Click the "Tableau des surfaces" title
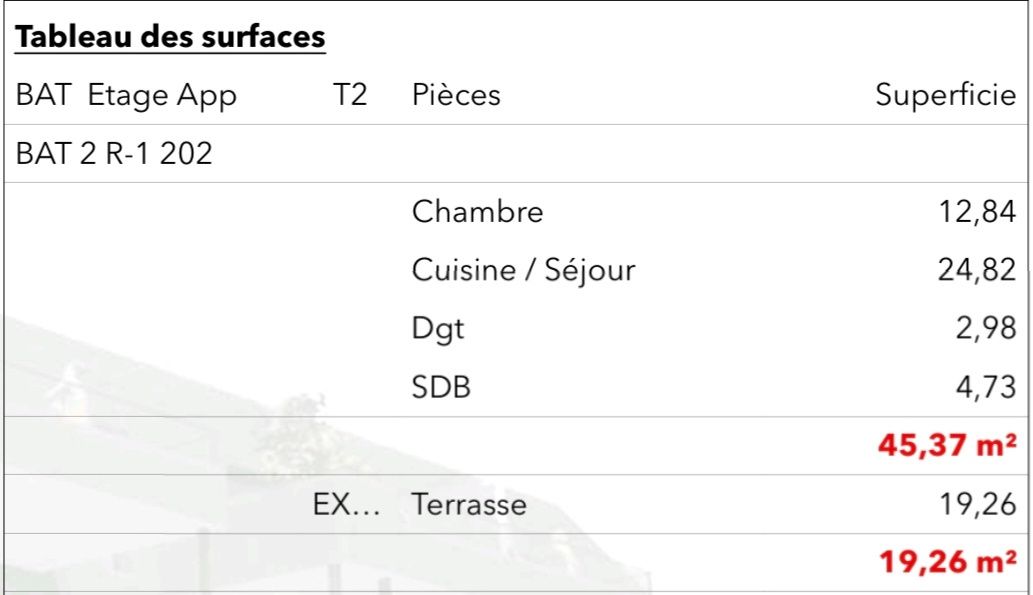The height and width of the screenshot is (595, 1033). [x=169, y=38]
